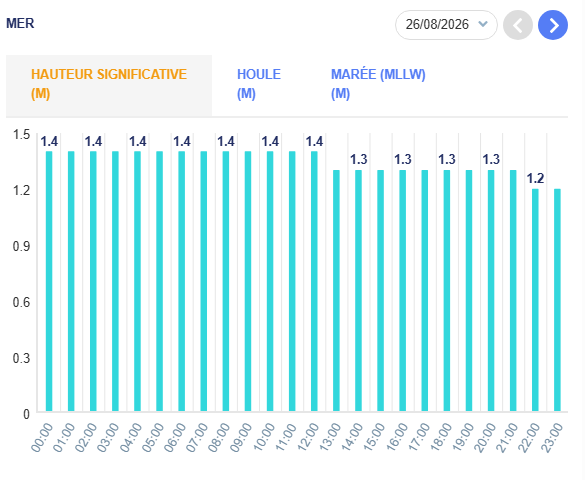Select the Hauteur Significative (M) tab
Viewport: 585px width, 480px height.
[109, 85]
